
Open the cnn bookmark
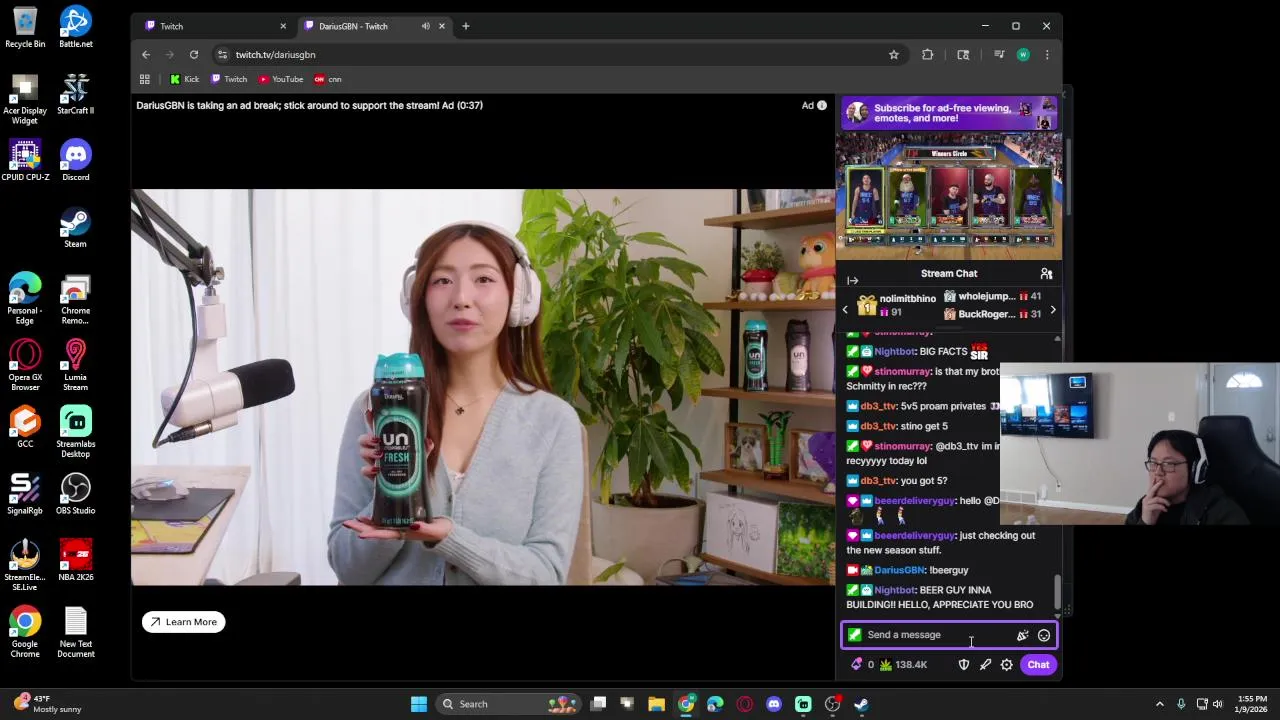pos(328,79)
